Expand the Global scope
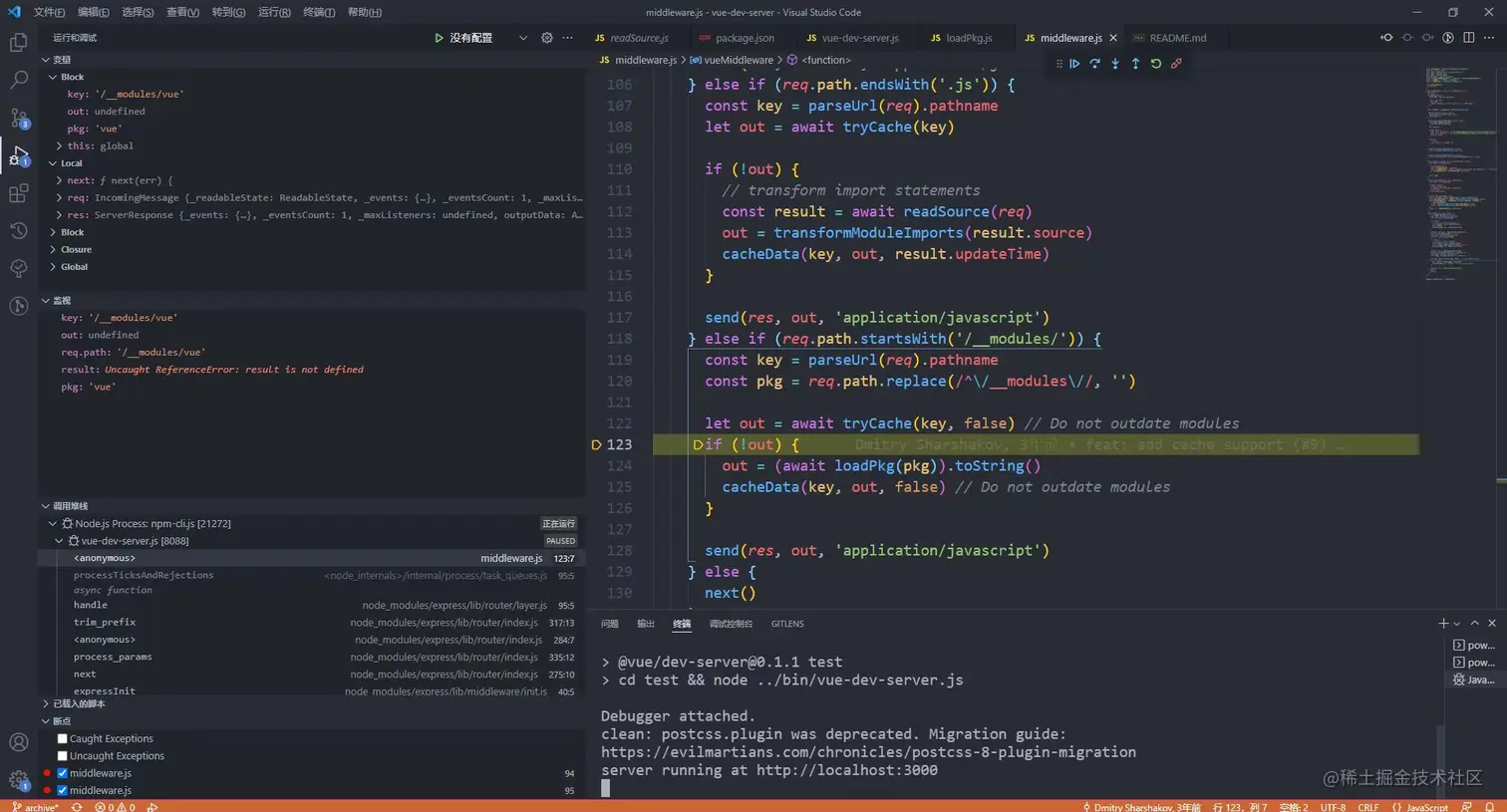This screenshot has width=1507, height=812. click(53, 267)
